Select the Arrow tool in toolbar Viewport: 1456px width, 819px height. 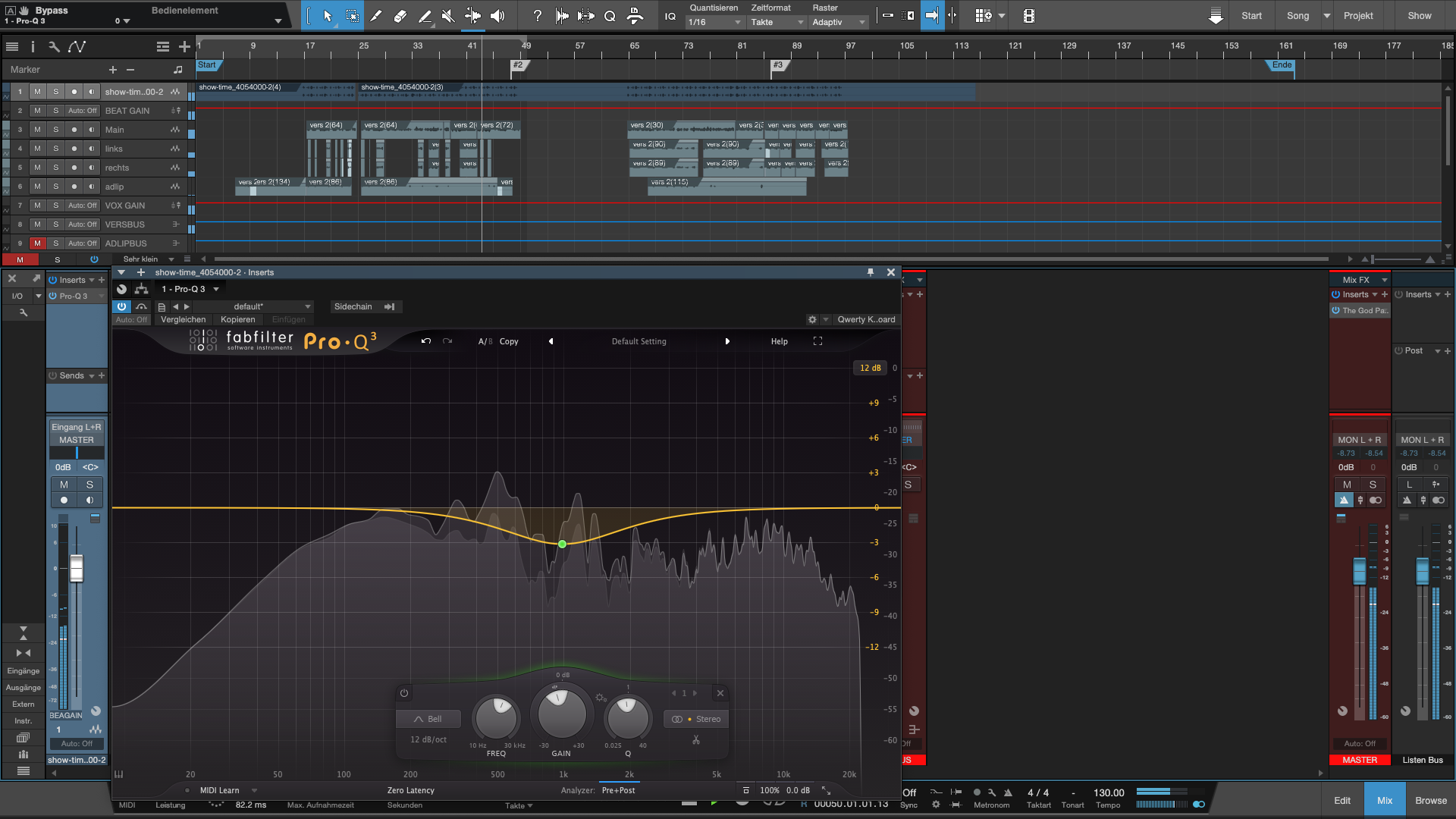[328, 16]
